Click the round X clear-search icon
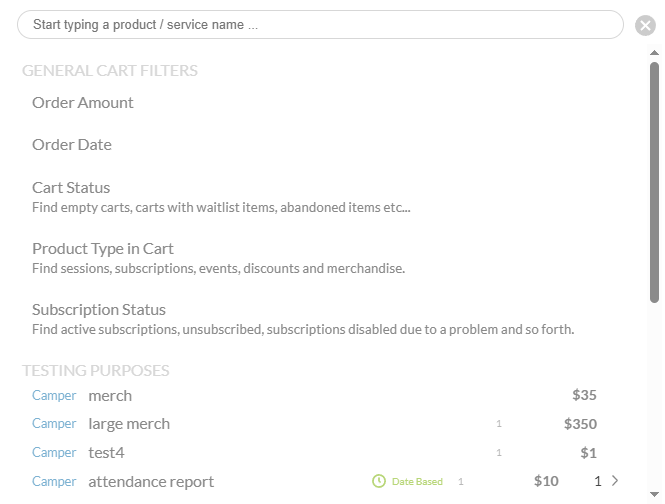Screen dimensions: 665x504 coord(645,25)
